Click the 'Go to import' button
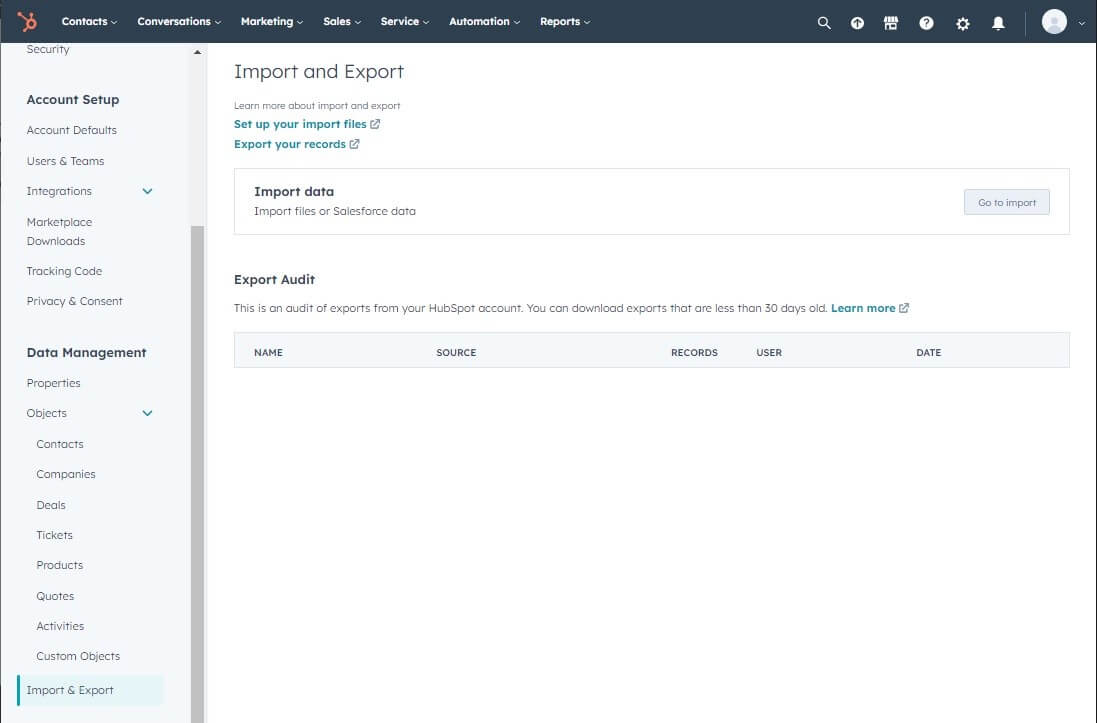Image resolution: width=1097 pixels, height=723 pixels. pyautogui.click(x=1006, y=202)
